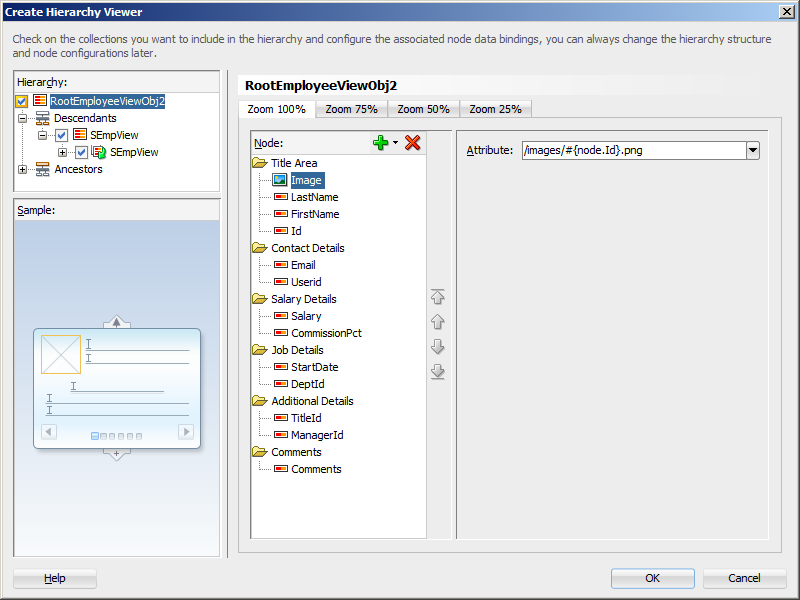Click the sample card right arrow
This screenshot has height=600, width=800.
(x=186, y=432)
